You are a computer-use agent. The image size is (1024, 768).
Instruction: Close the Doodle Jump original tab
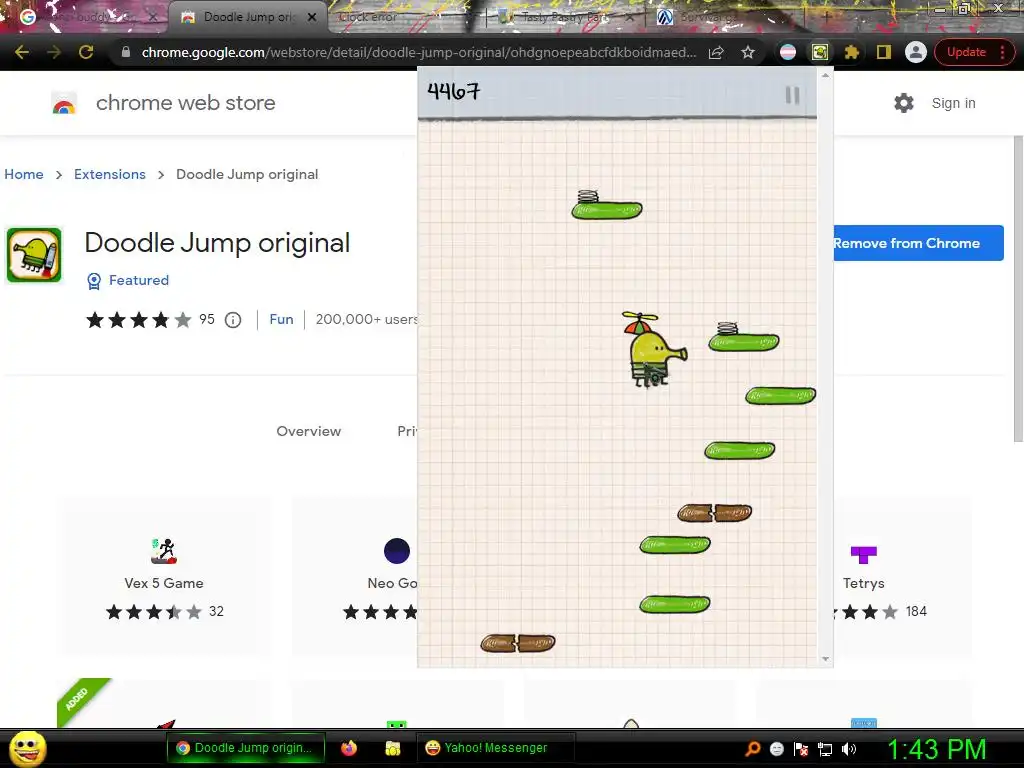tap(312, 17)
